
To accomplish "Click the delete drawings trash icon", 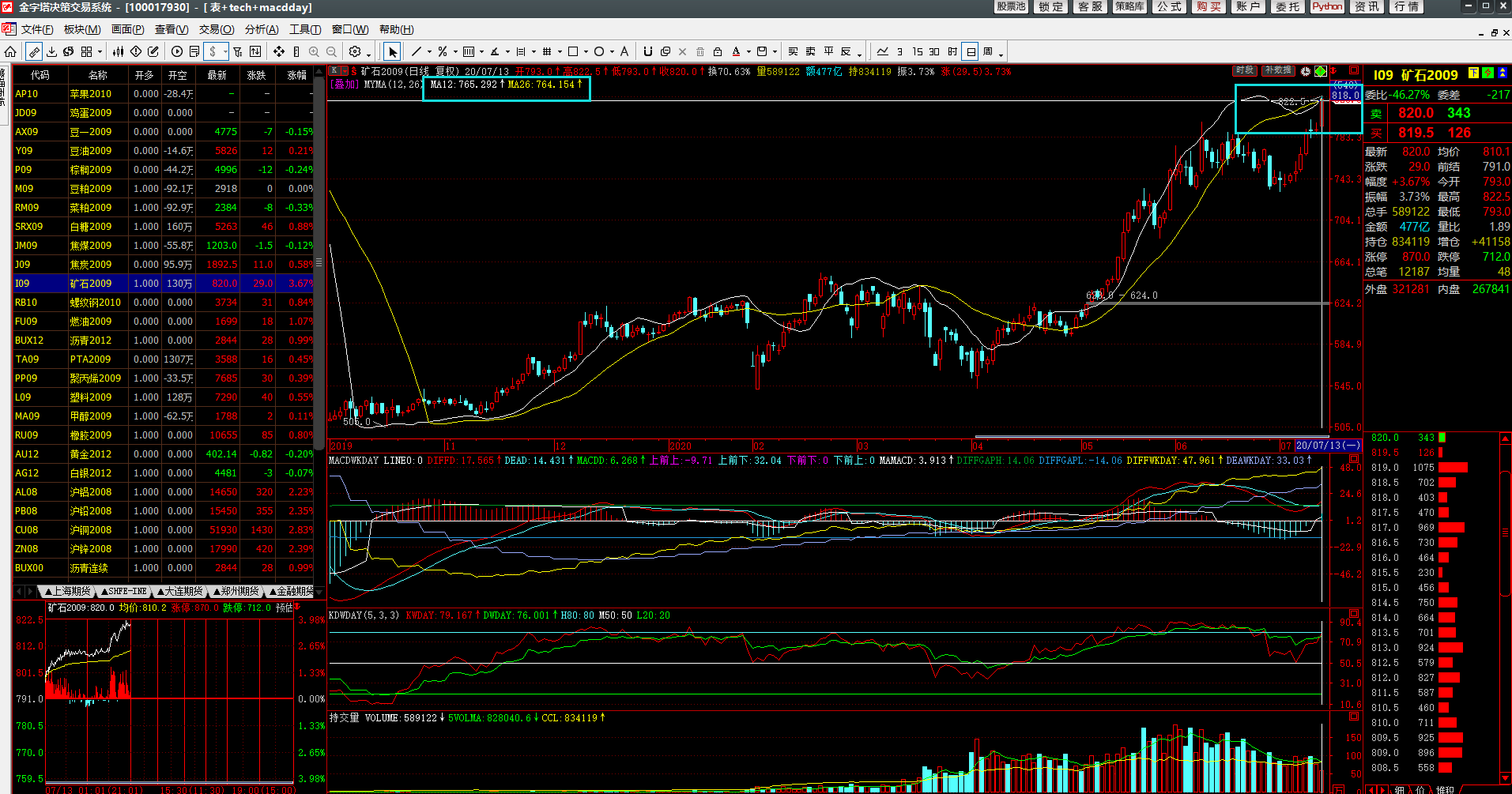I will (x=700, y=51).
